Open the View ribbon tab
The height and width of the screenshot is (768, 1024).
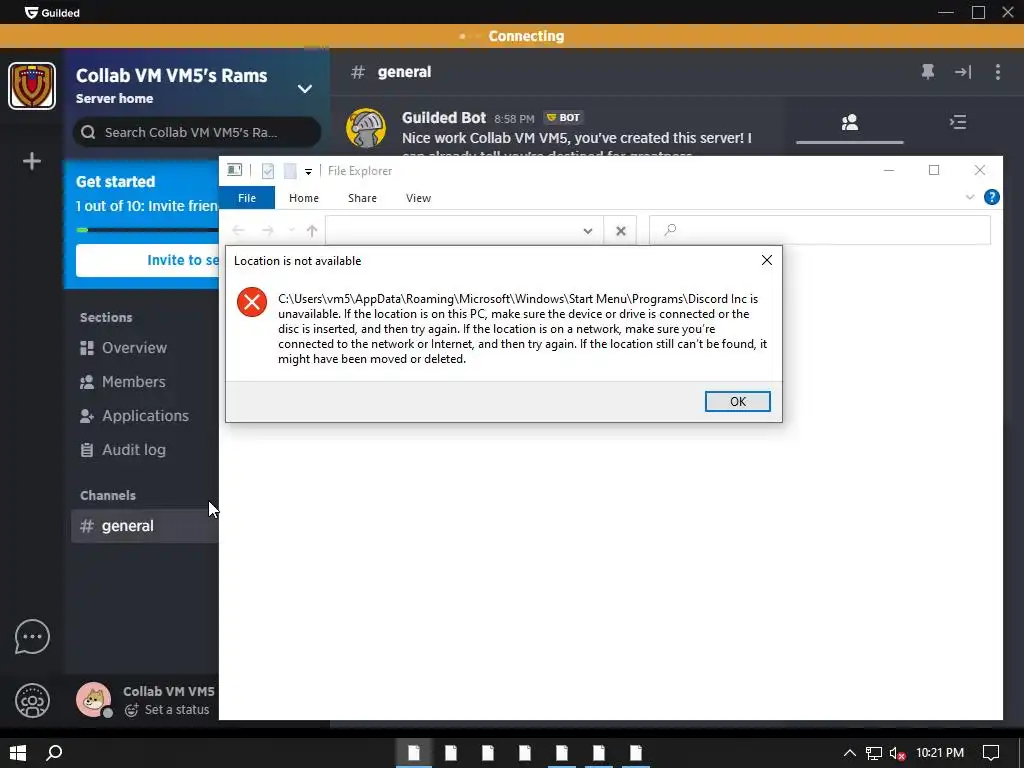418,198
